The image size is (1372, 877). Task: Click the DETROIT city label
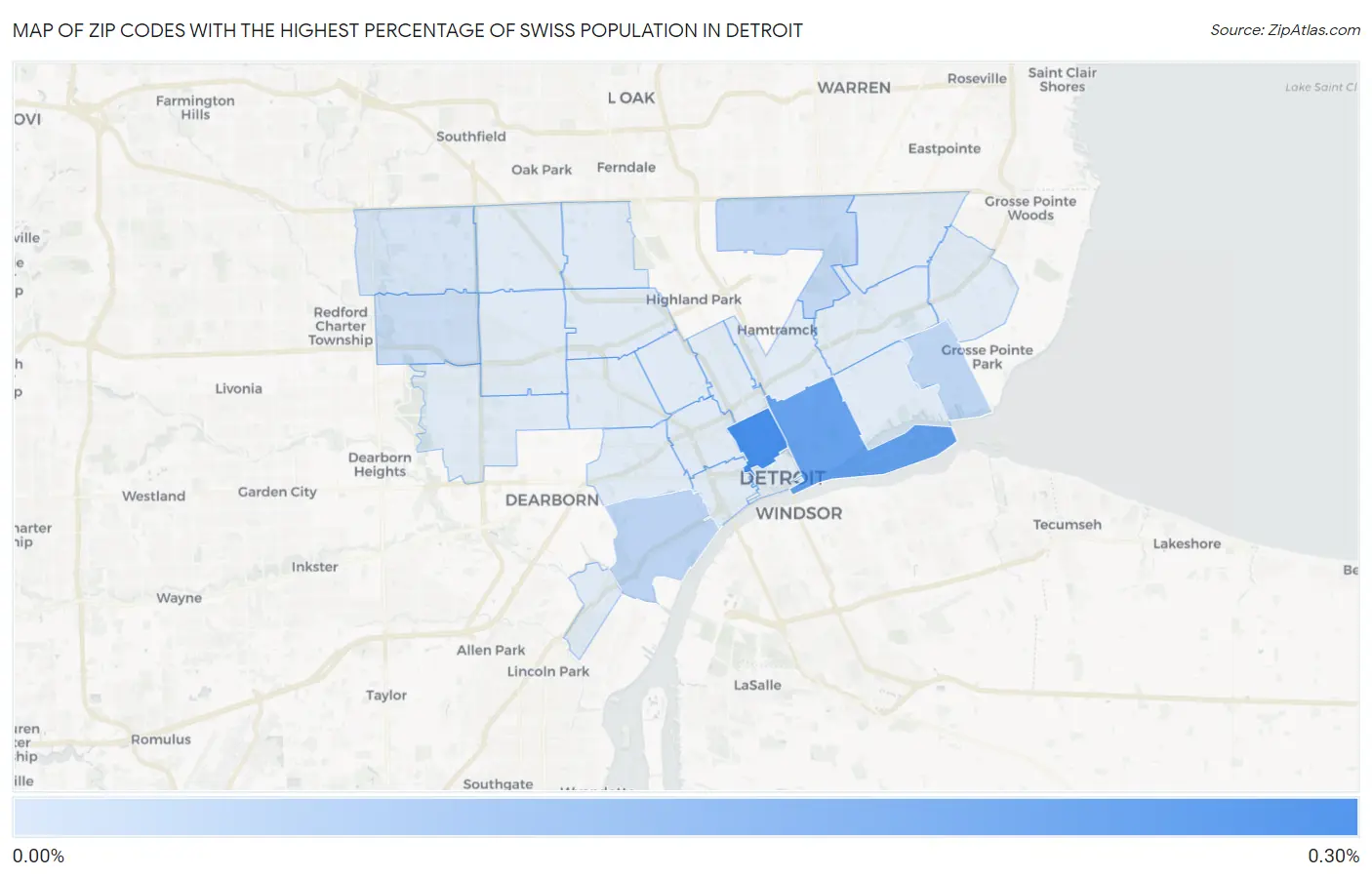[783, 478]
